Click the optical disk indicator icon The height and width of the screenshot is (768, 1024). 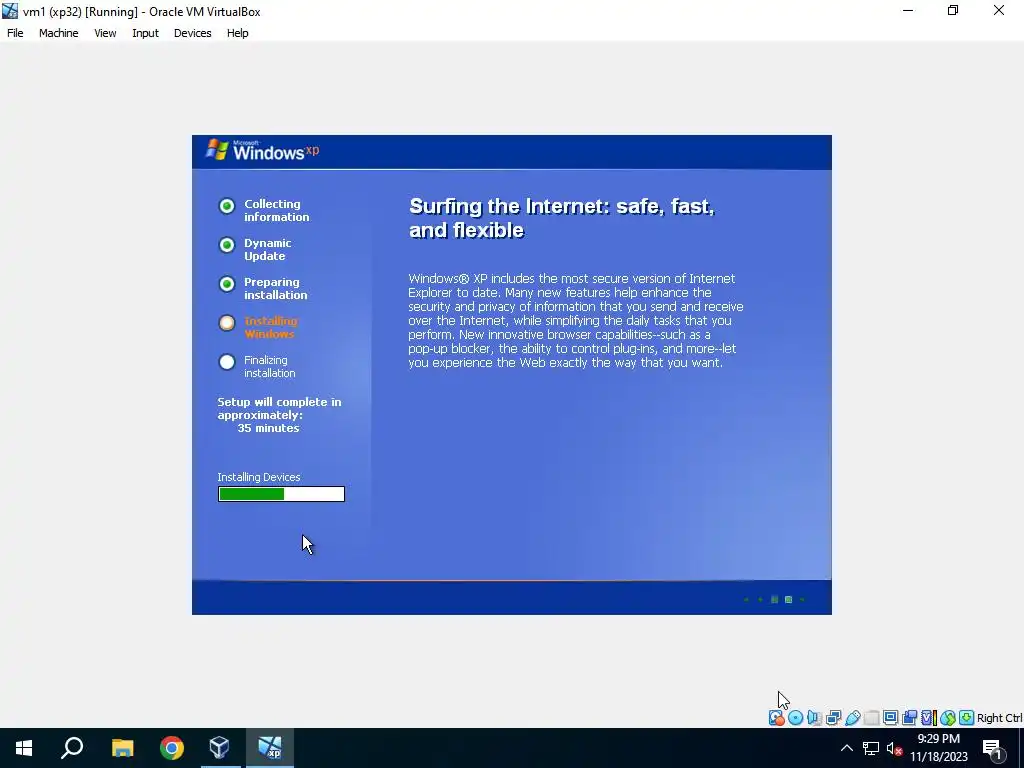[795, 718]
